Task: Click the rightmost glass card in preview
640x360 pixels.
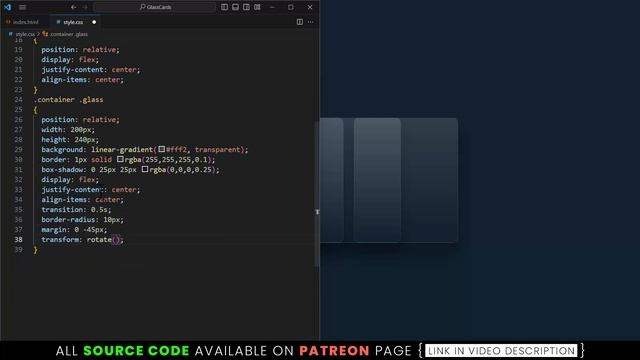Action: [429, 180]
